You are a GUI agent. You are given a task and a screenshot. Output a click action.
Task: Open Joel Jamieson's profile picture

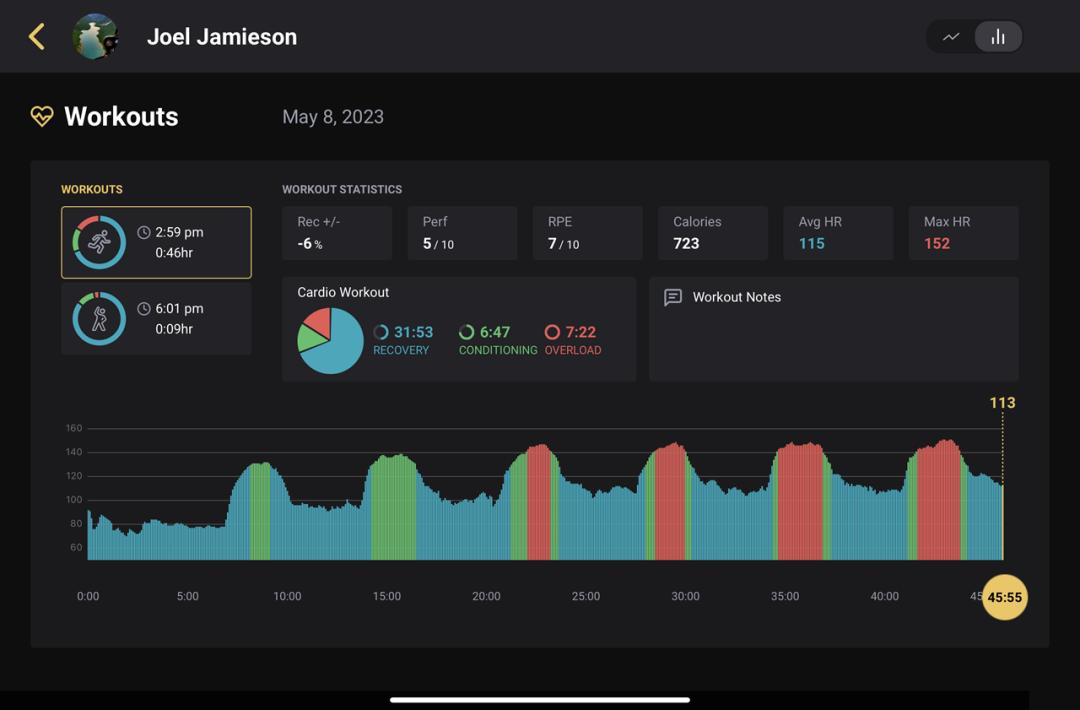pos(96,37)
